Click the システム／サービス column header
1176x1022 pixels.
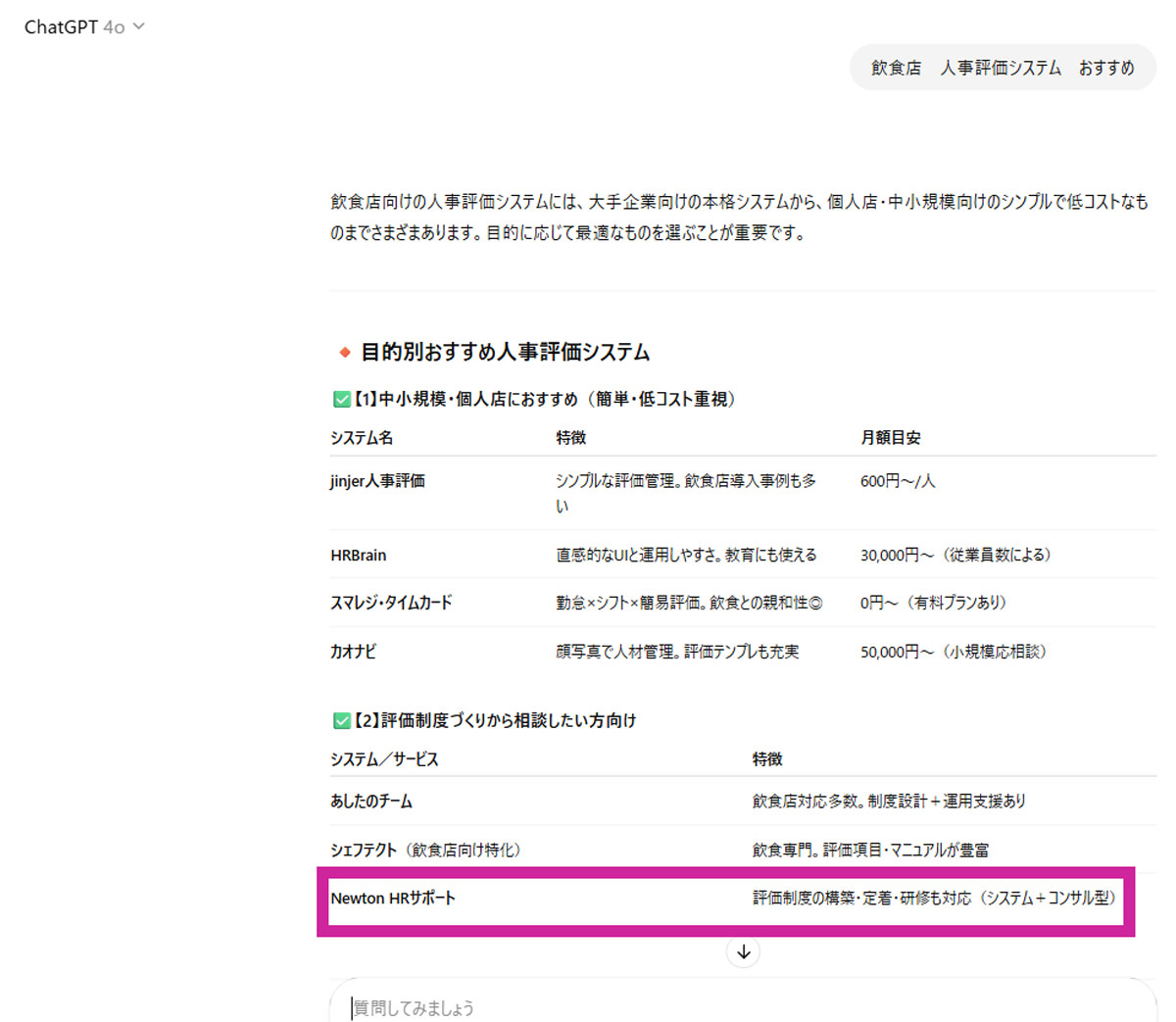click(384, 759)
